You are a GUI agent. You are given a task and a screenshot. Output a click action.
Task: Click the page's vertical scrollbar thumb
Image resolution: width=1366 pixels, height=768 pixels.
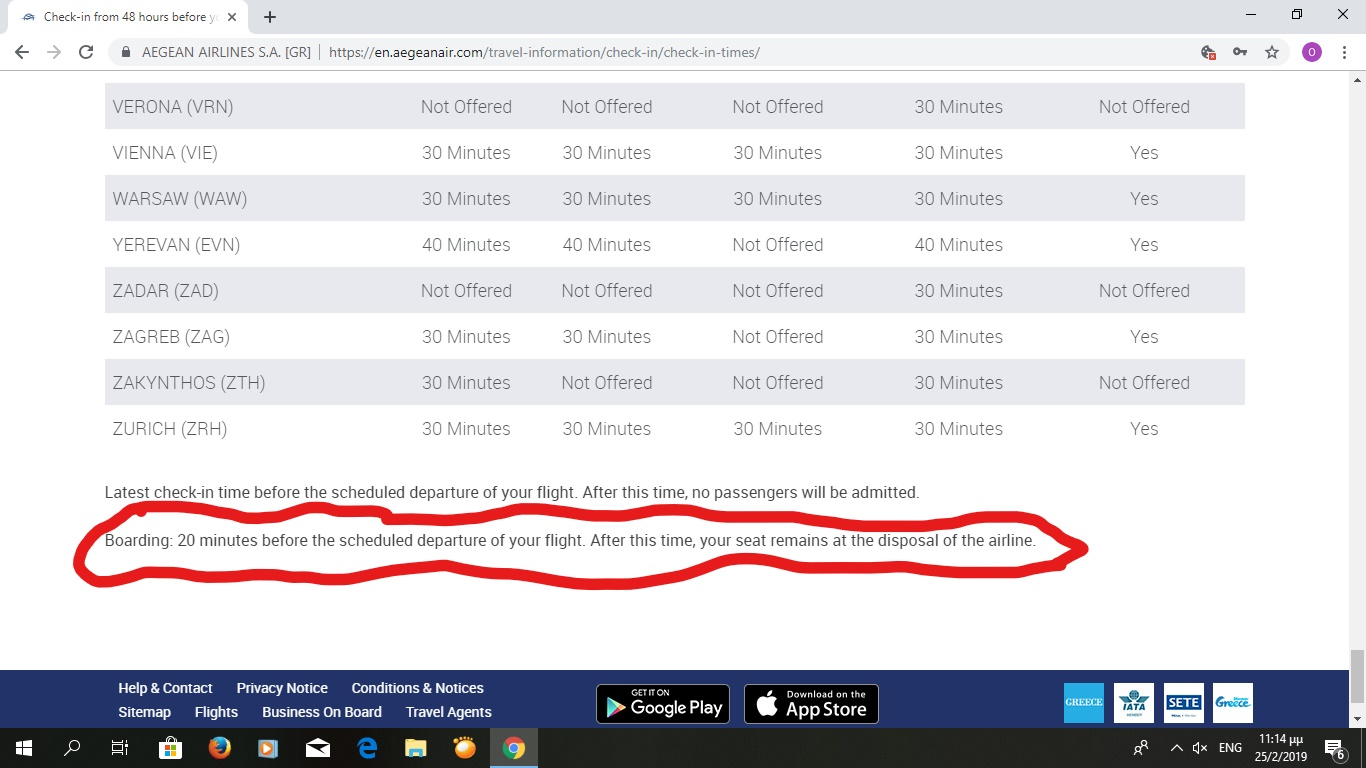point(1357,676)
